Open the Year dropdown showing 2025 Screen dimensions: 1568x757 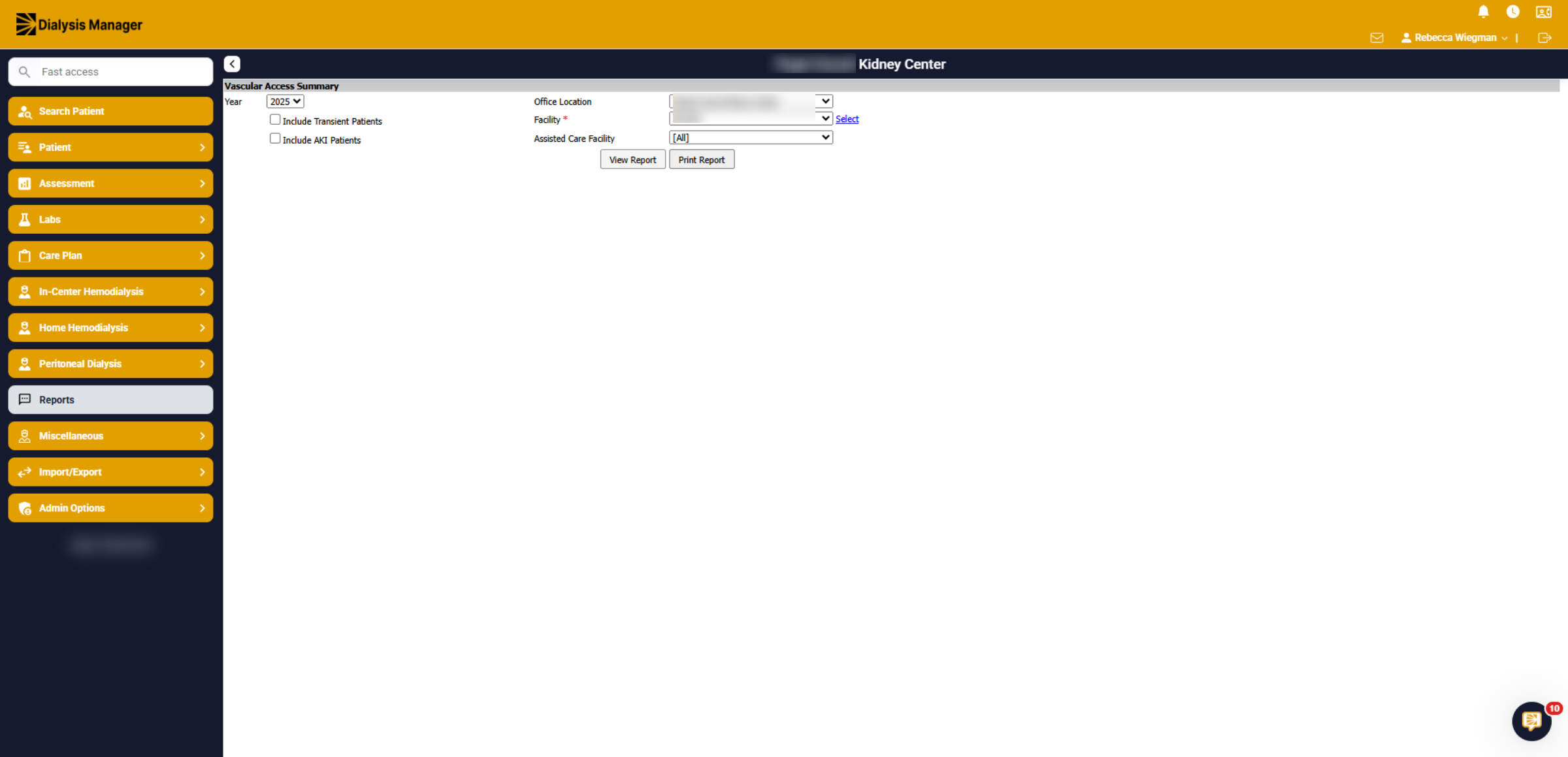(285, 101)
